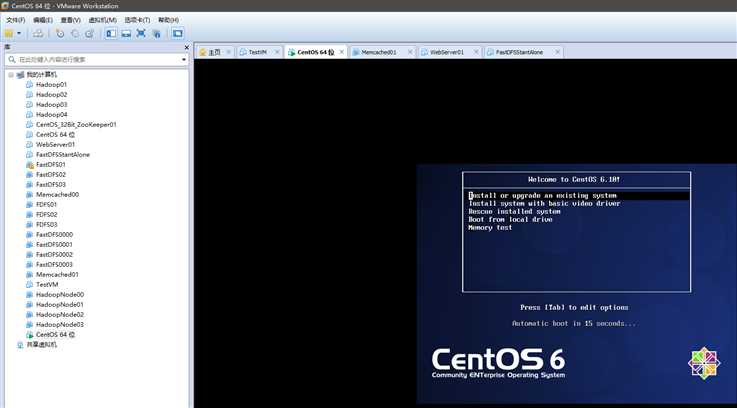
Task: Open the power options dropdown arrow
Action: point(19,33)
